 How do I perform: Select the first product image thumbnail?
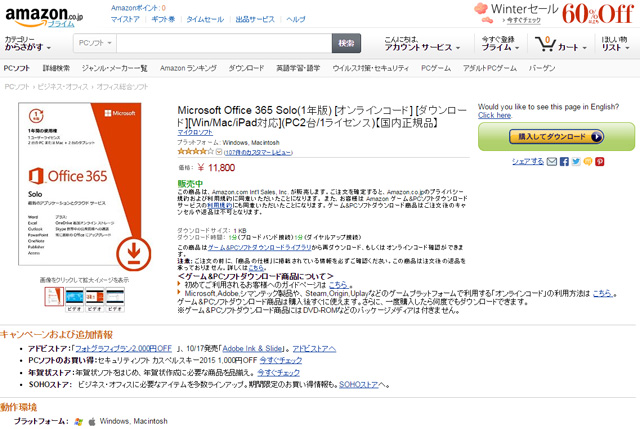click(54, 297)
